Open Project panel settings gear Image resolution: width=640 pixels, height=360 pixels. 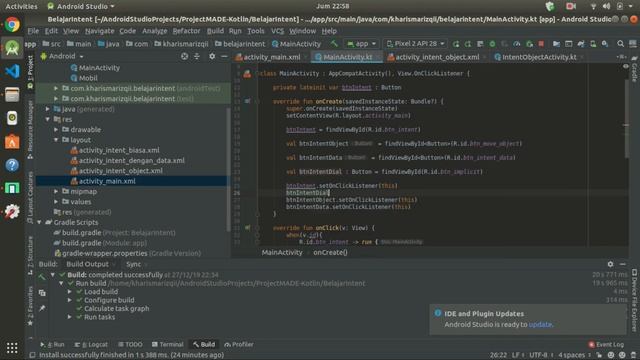point(212,56)
